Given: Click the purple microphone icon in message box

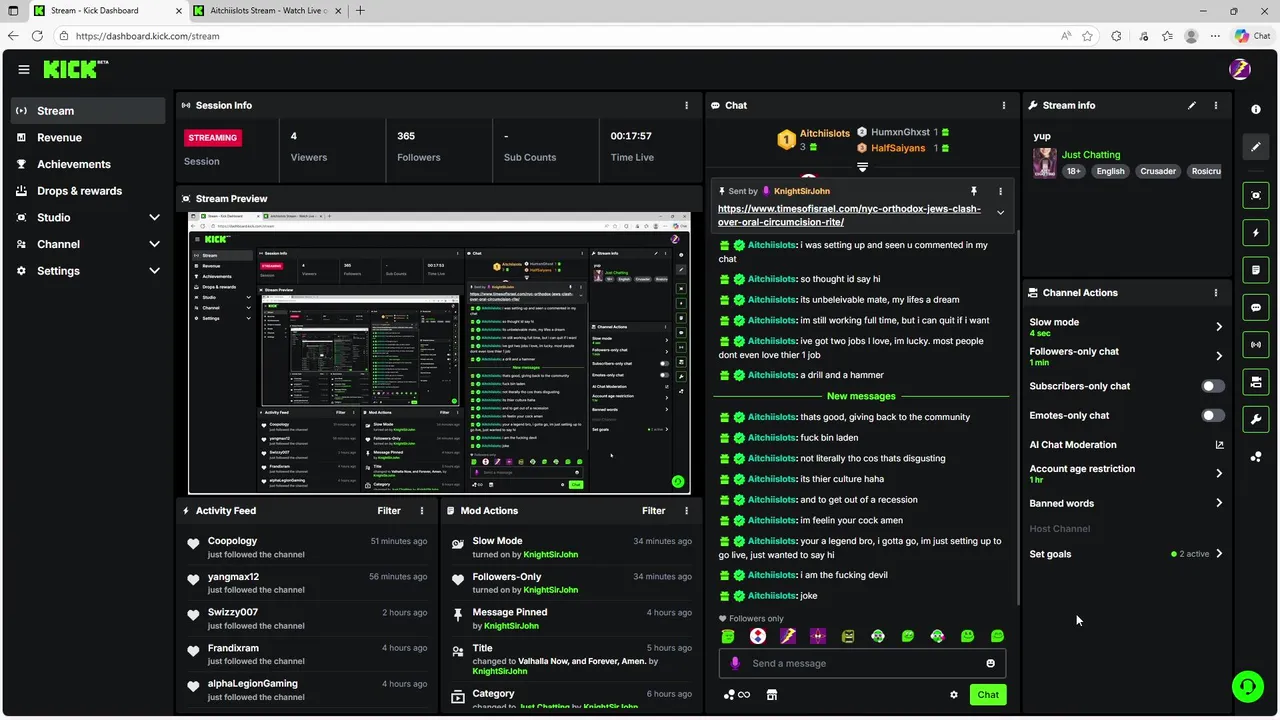Looking at the screenshot, I should tap(736, 663).
